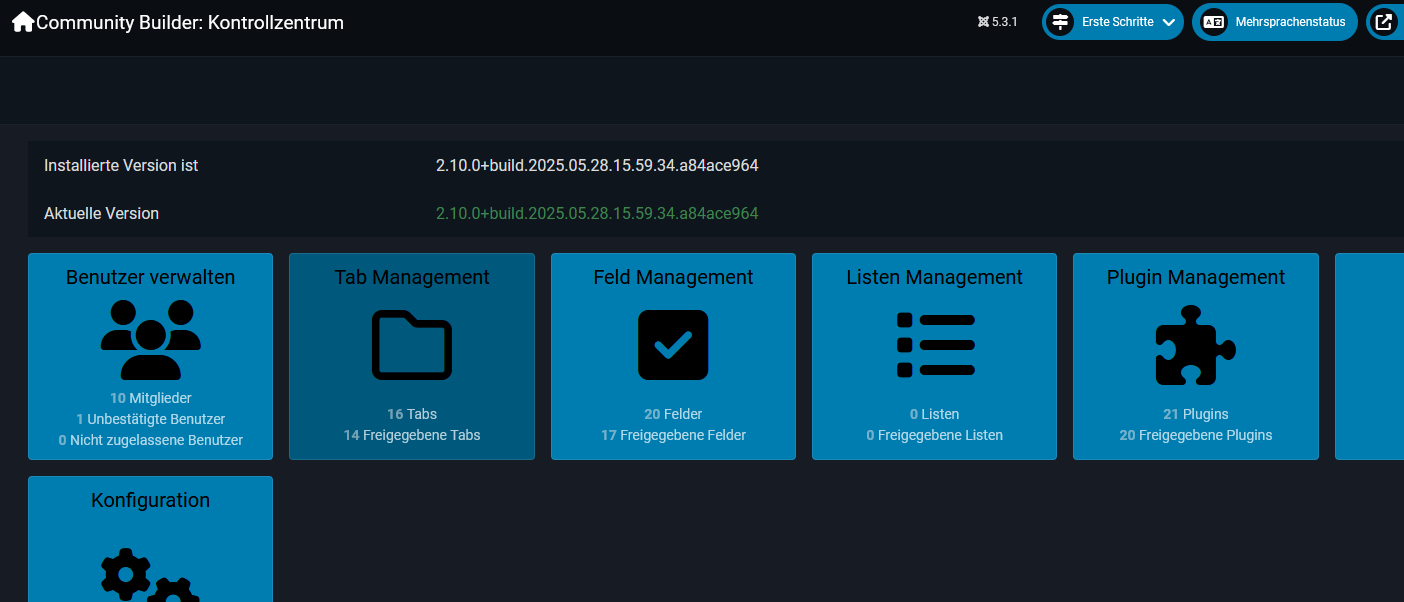This screenshot has width=1404, height=602.
Task: Click the "0 Listen" count
Action: (935, 414)
